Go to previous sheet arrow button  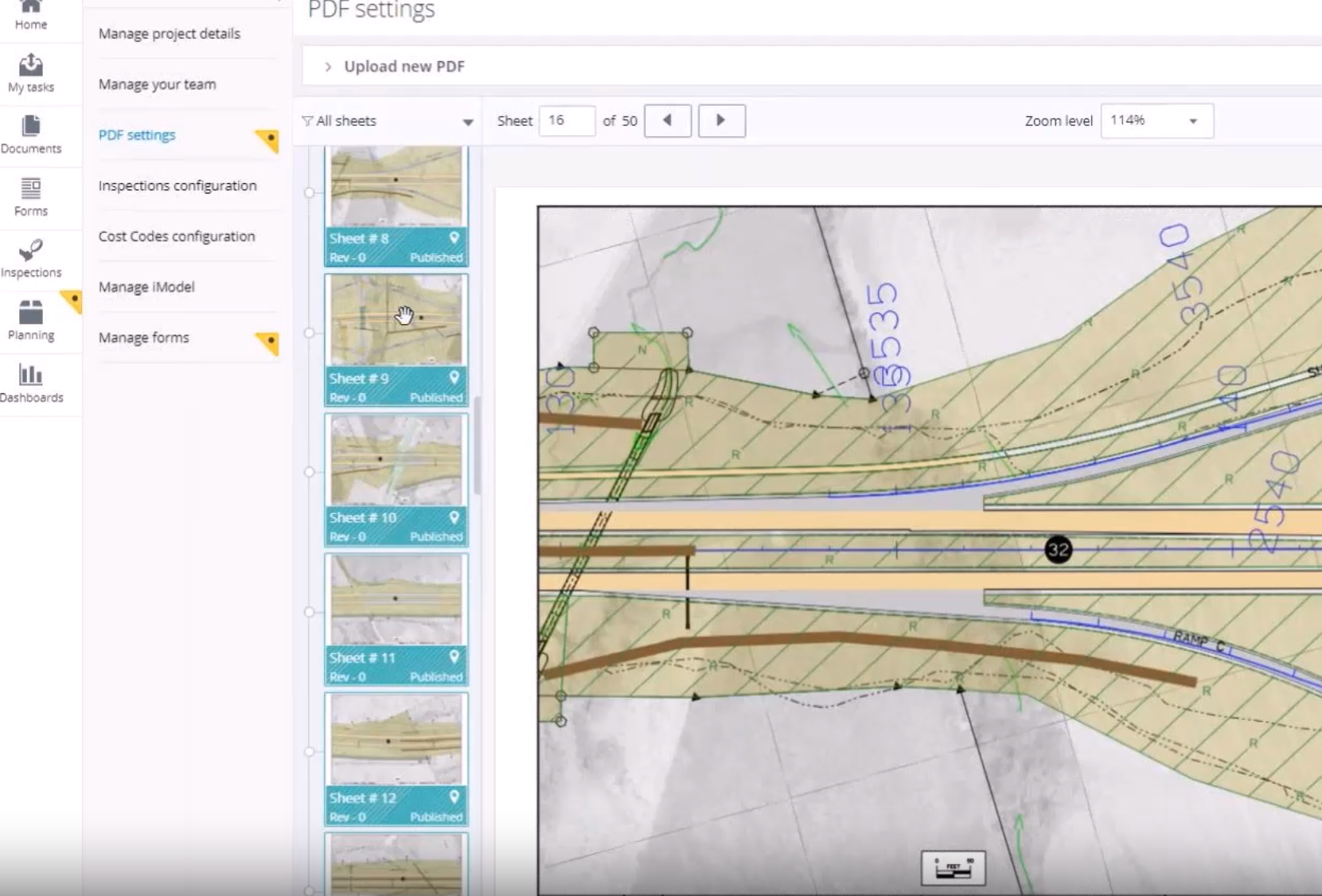point(668,121)
